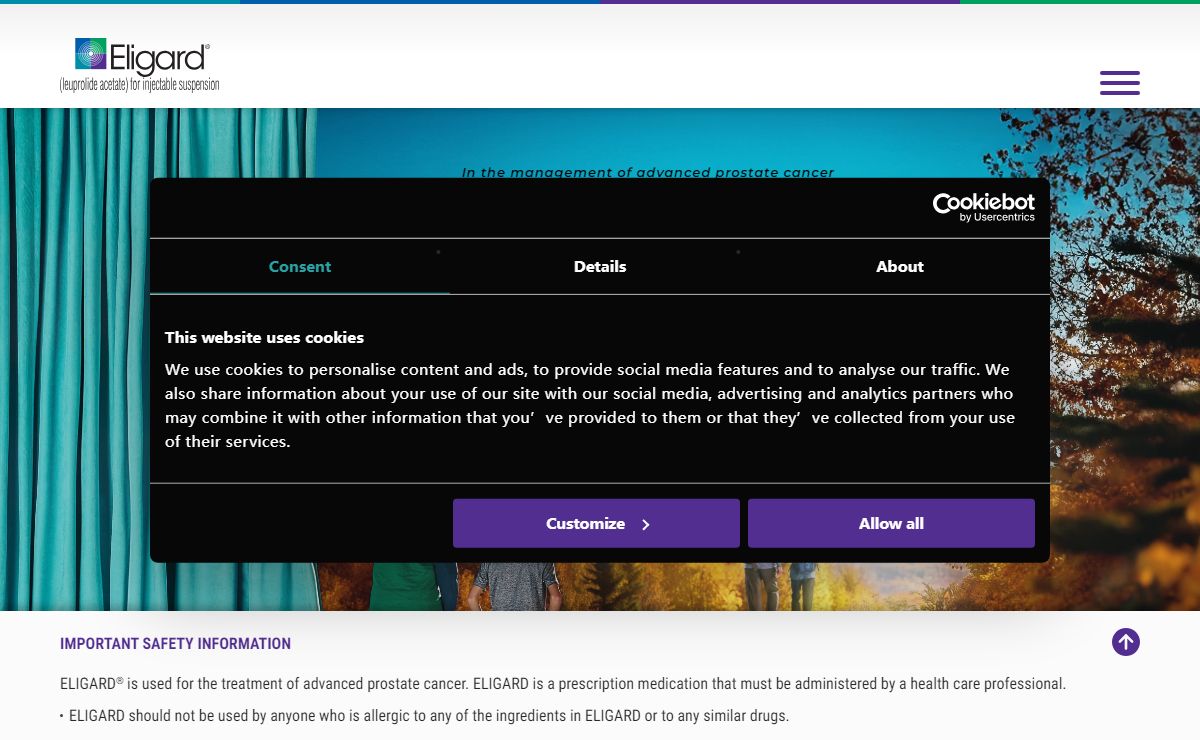Click the text about ELIGARD allergy warning

[428, 716]
